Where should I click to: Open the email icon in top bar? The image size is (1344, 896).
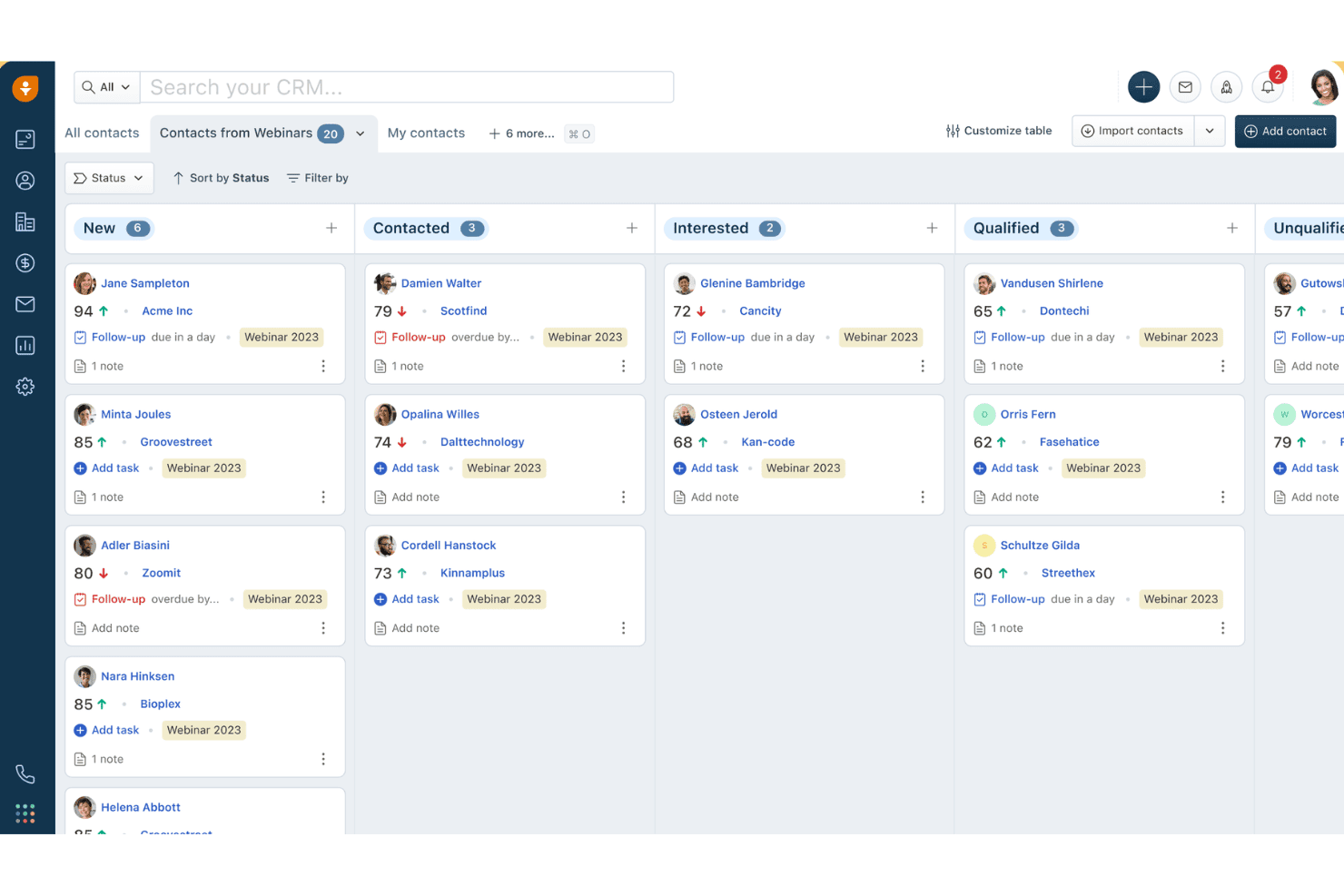(1185, 87)
